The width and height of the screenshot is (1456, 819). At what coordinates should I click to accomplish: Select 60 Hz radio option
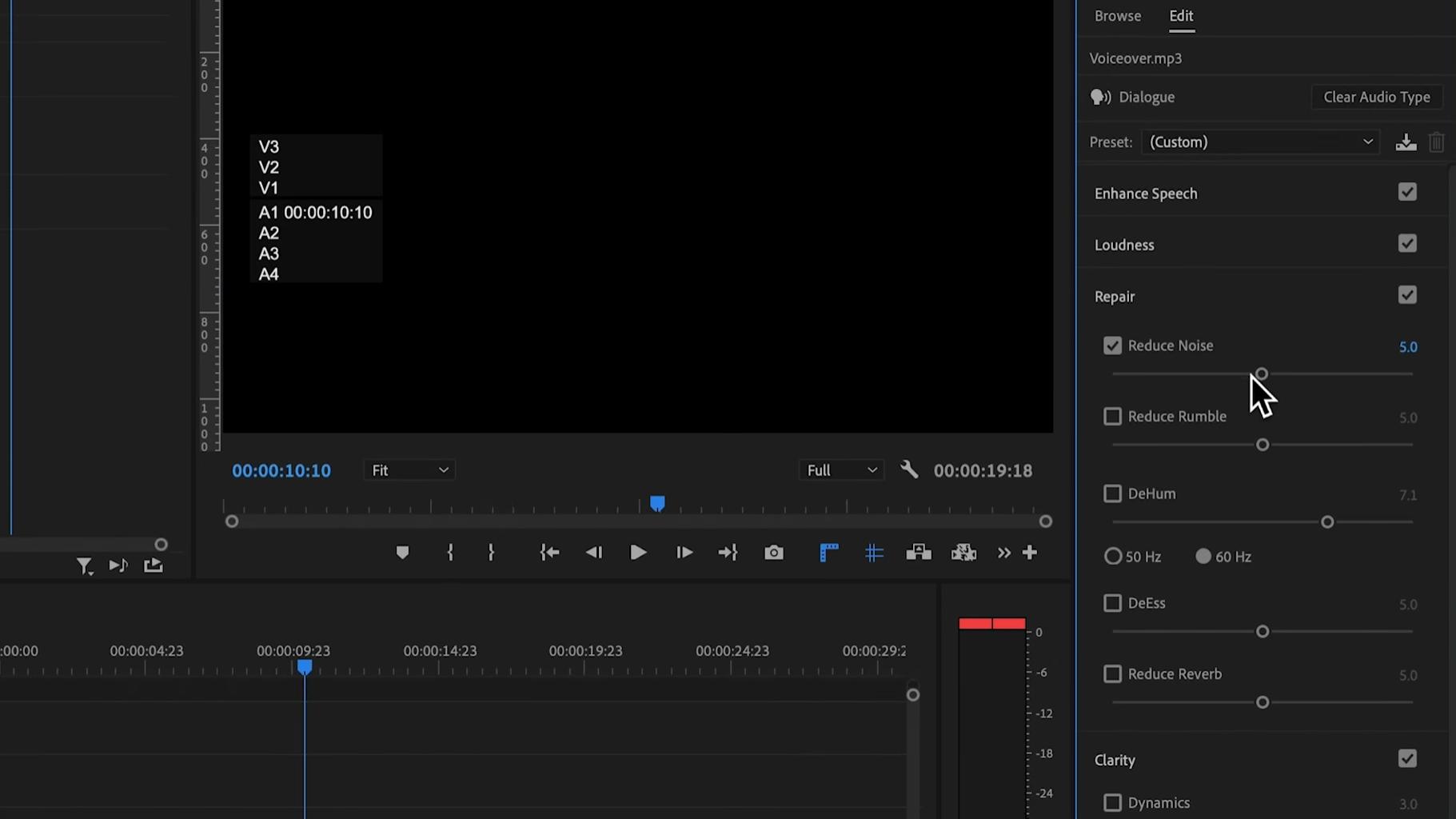pyautogui.click(x=1203, y=556)
